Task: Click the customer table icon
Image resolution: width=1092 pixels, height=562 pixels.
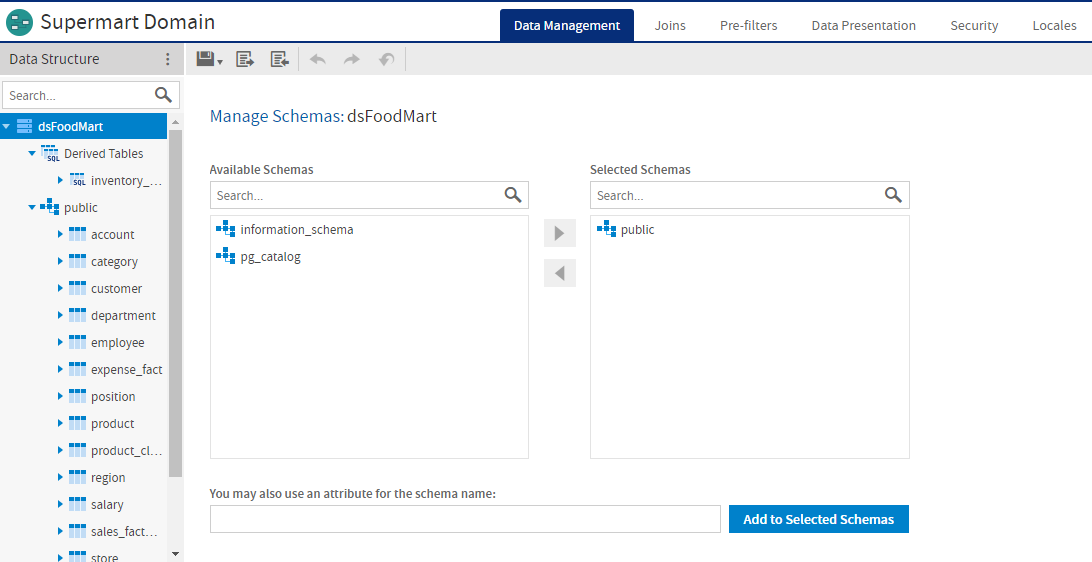Action: point(77,288)
